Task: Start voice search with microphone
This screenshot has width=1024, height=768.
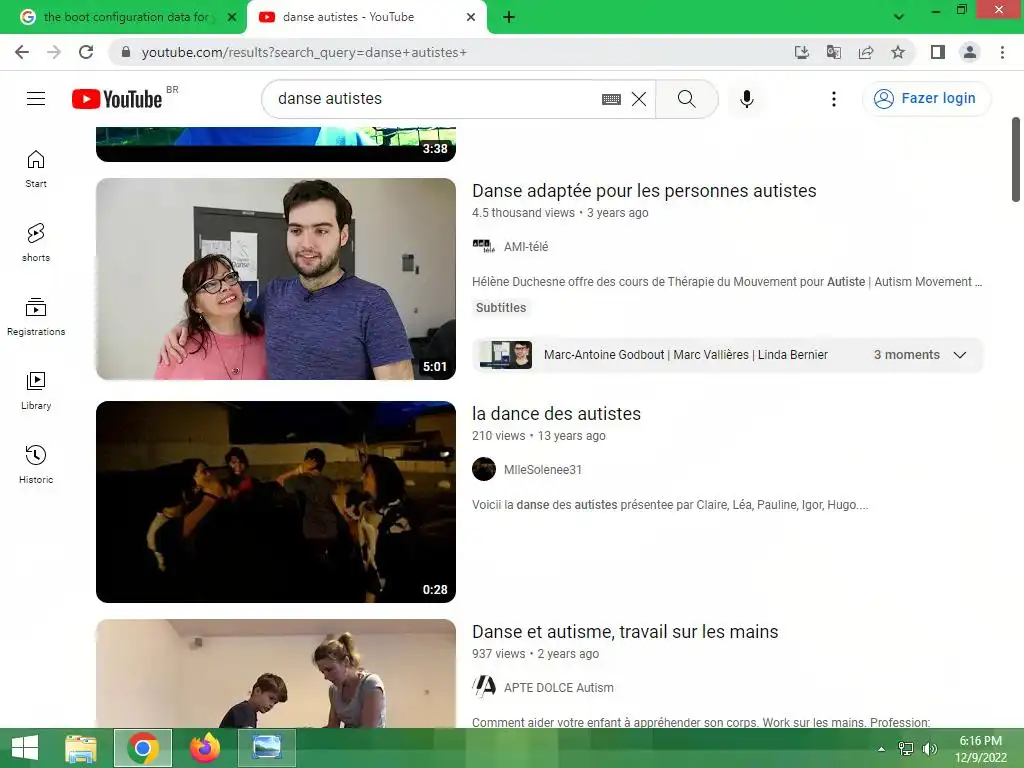Action: pyautogui.click(x=746, y=99)
